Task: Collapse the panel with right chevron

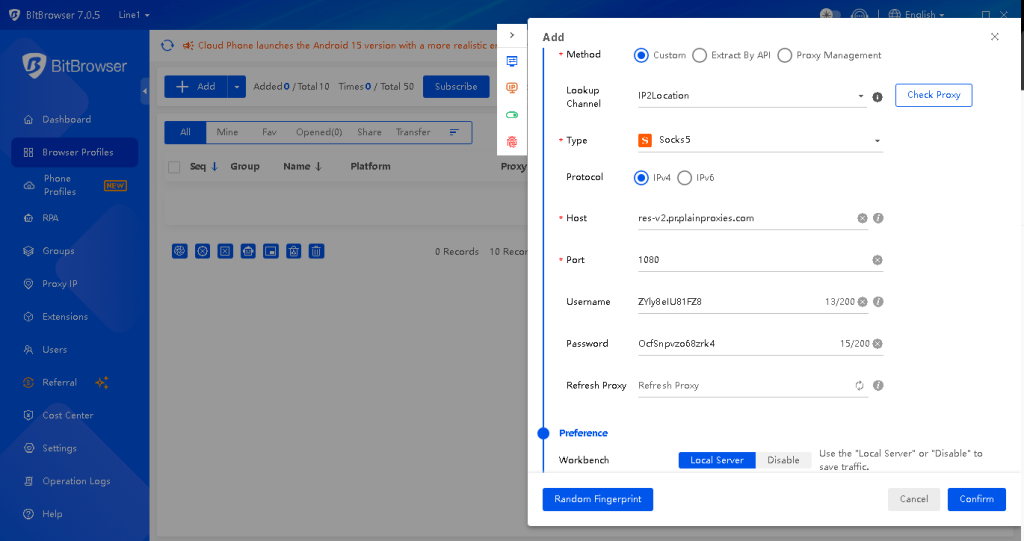Action: (512, 35)
